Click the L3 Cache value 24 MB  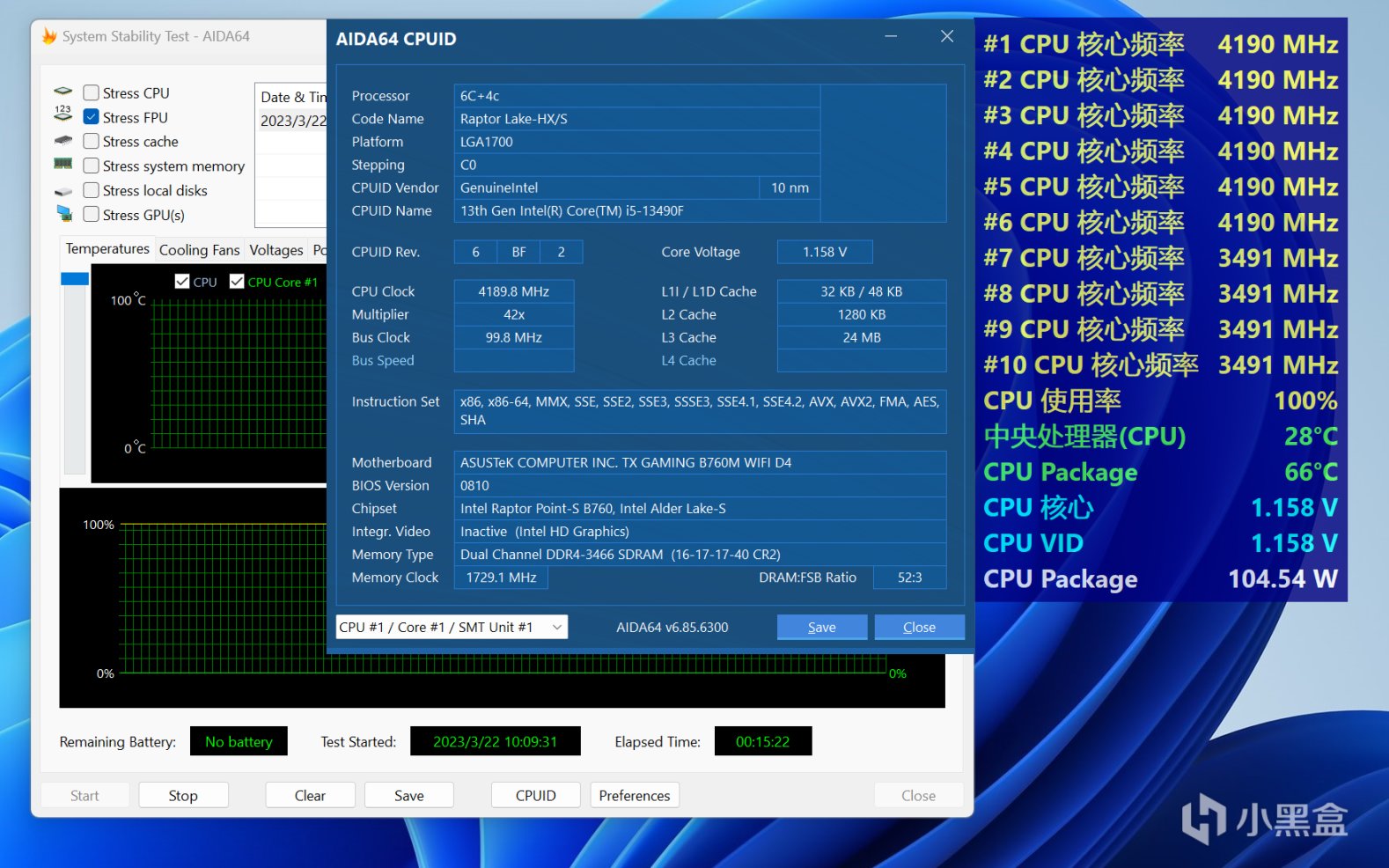point(862,337)
